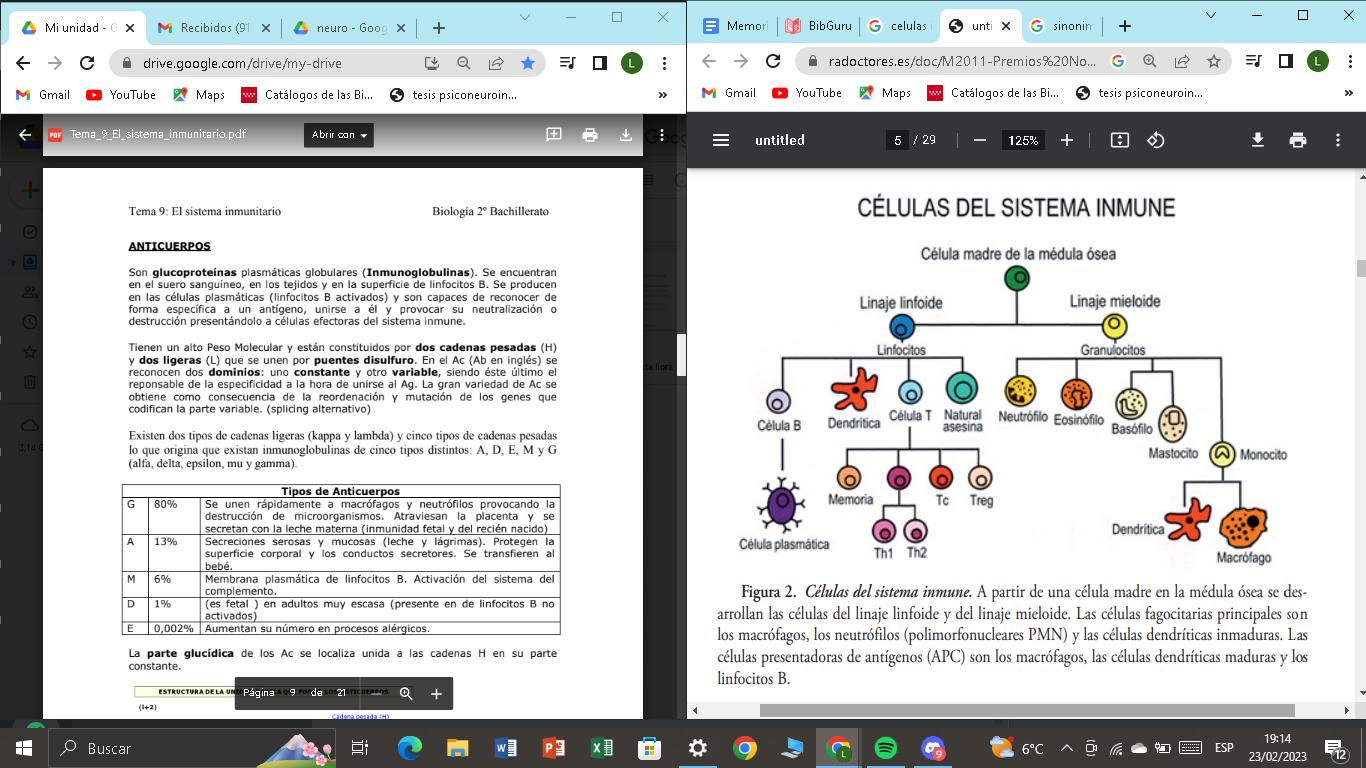This screenshot has height=768, width=1366.
Task: Open Gmail bookmark in left window
Action: click(x=44, y=95)
